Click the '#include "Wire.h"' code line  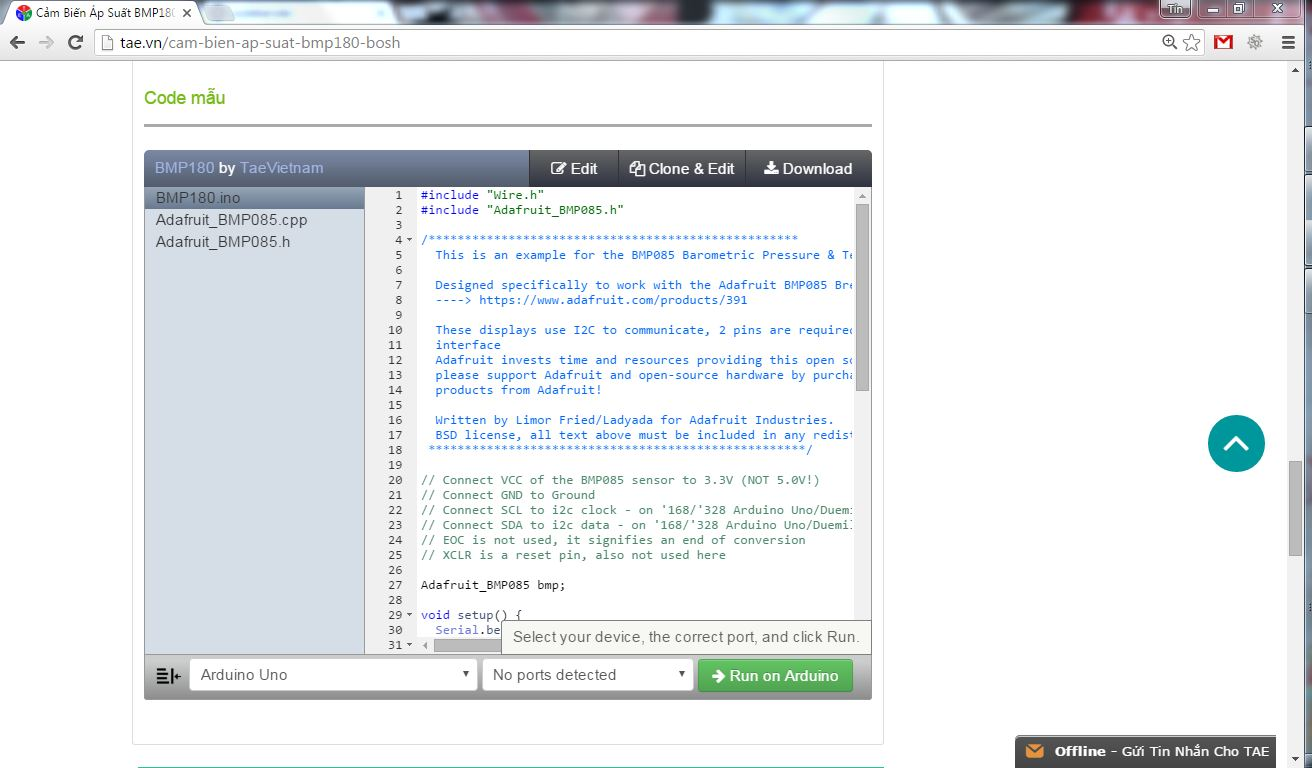(482, 195)
